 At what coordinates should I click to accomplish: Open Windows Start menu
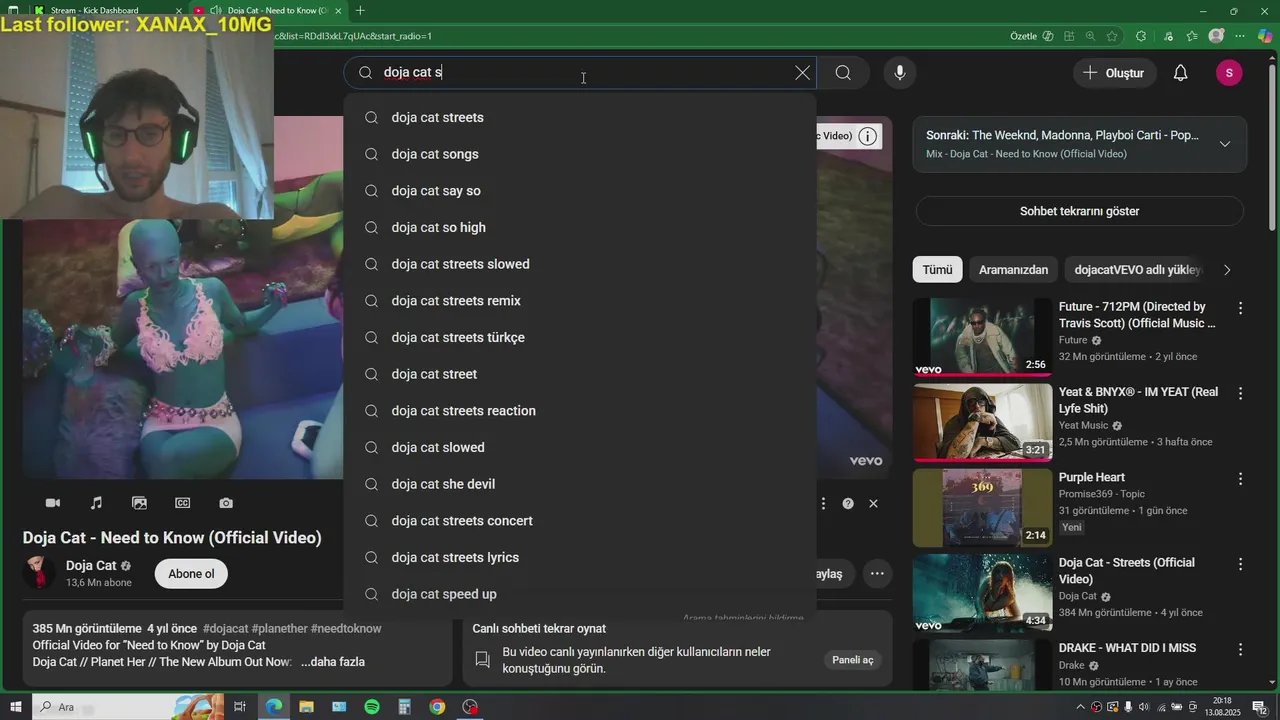(x=15, y=707)
